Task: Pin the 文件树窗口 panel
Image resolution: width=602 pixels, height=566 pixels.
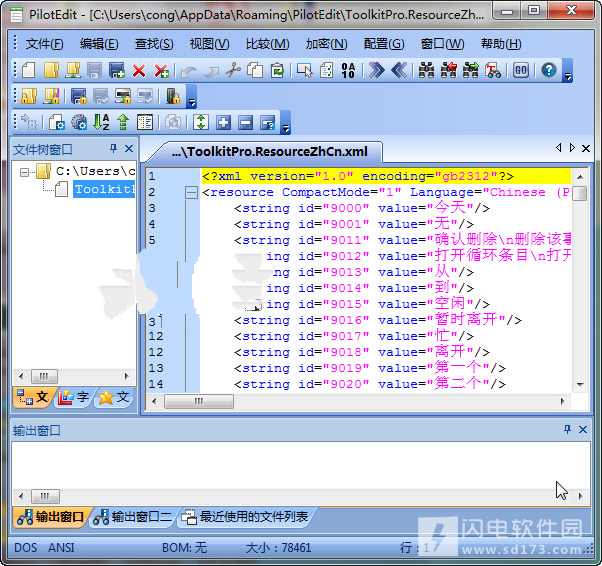Action: click(x=113, y=149)
